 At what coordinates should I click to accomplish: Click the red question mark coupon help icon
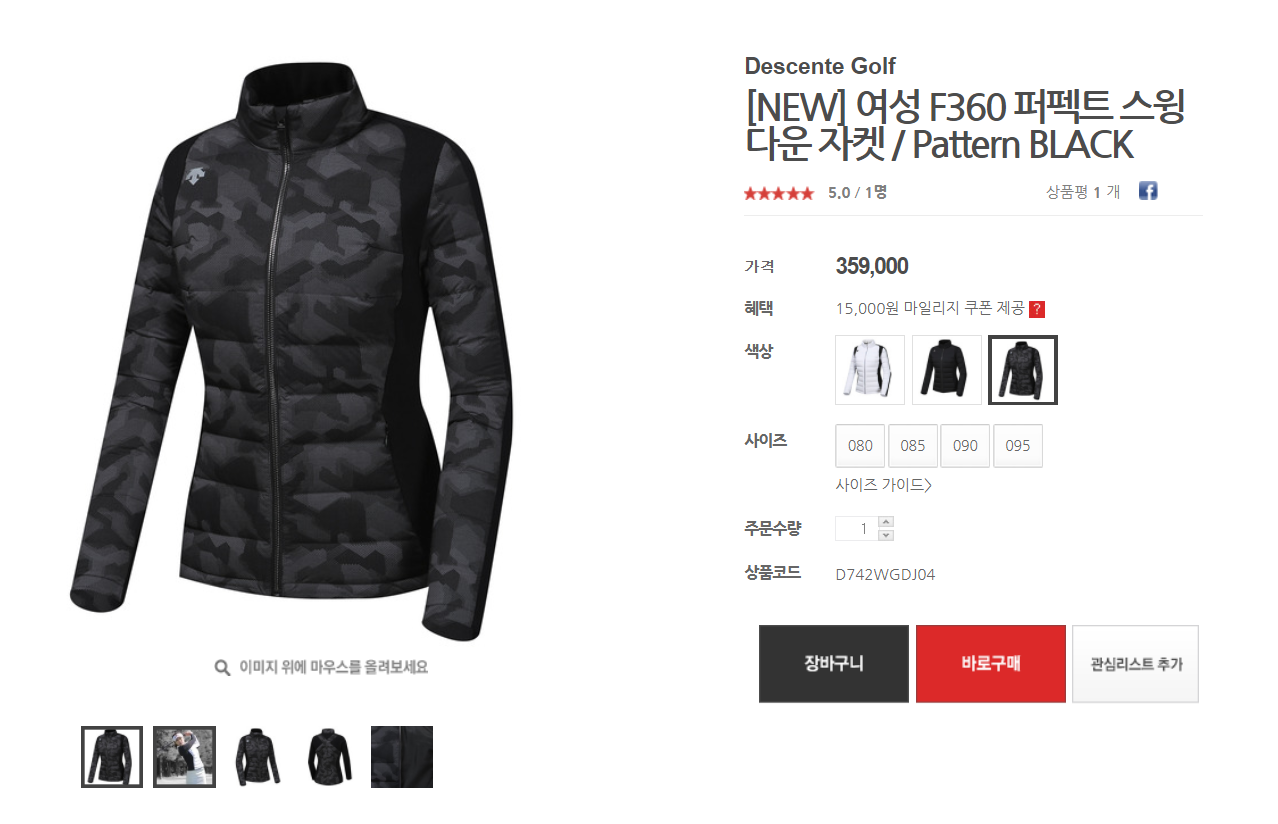click(x=1037, y=309)
